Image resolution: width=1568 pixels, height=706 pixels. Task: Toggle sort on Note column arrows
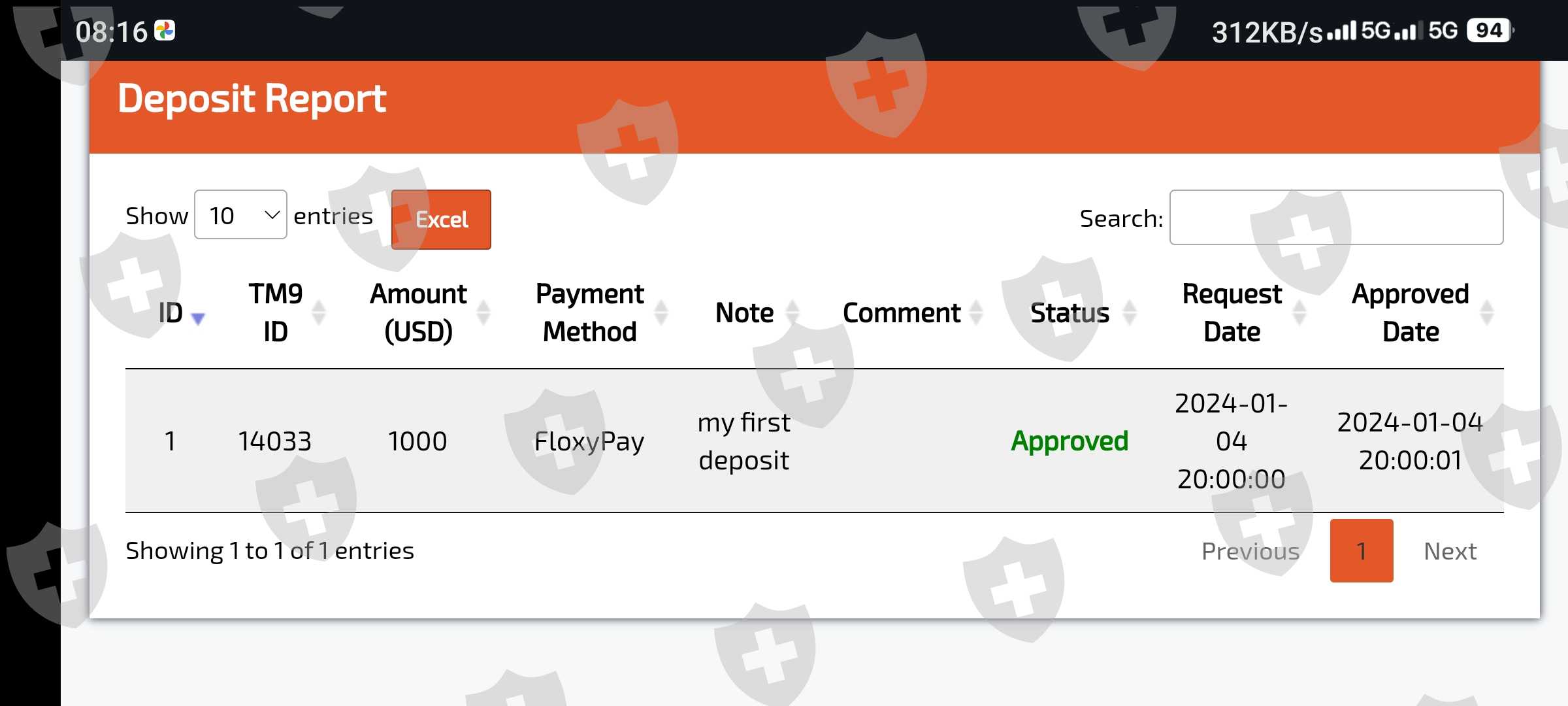point(792,312)
